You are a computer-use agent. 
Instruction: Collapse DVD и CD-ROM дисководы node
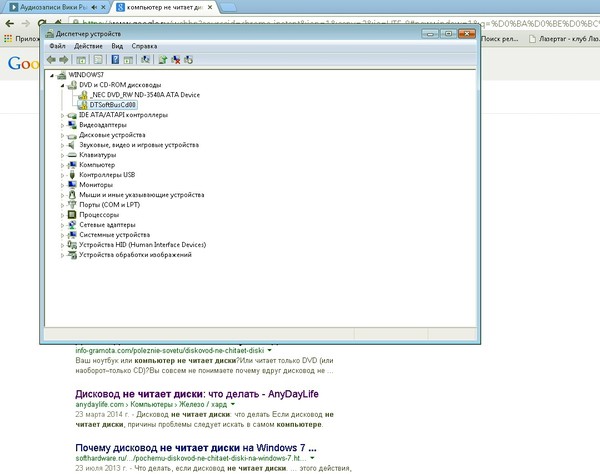tap(62, 85)
